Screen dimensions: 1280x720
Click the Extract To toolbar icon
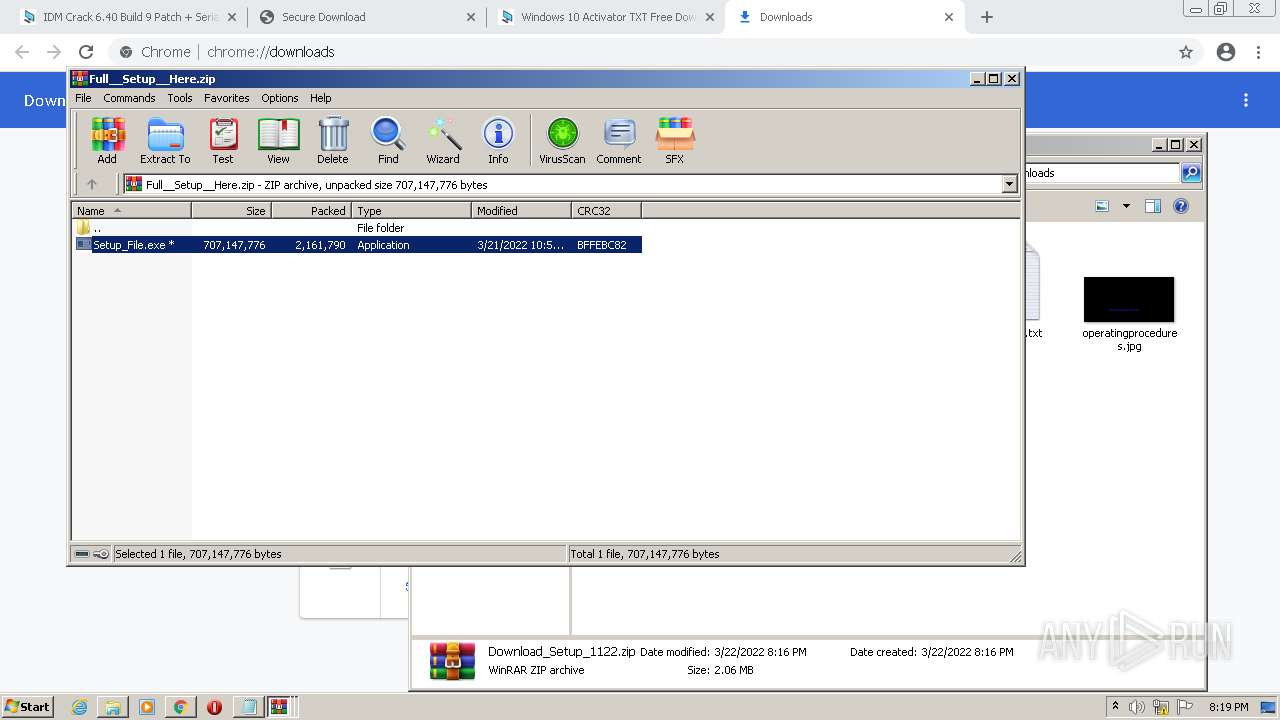click(x=165, y=140)
